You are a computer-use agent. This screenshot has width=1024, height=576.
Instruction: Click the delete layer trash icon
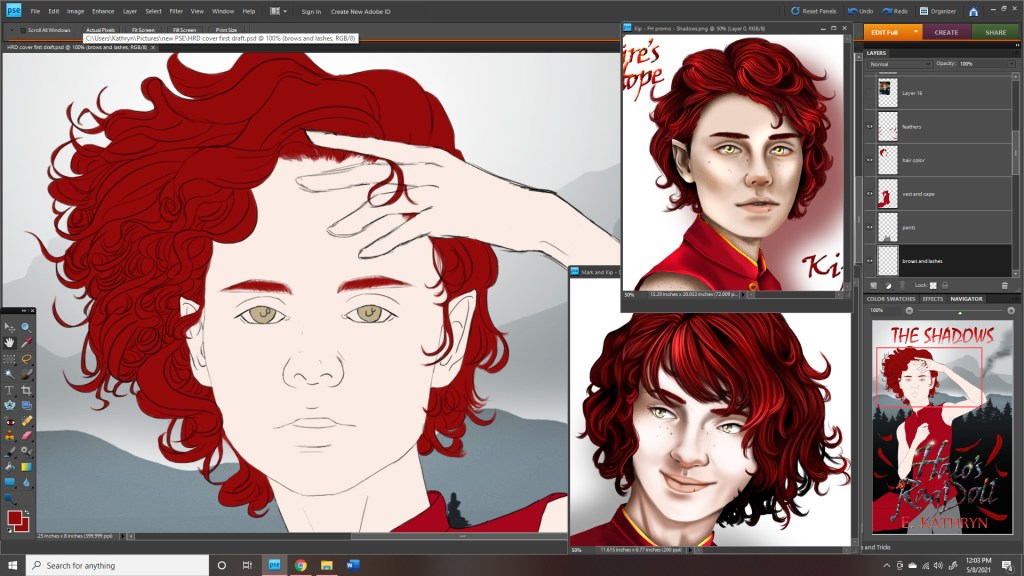[1005, 285]
